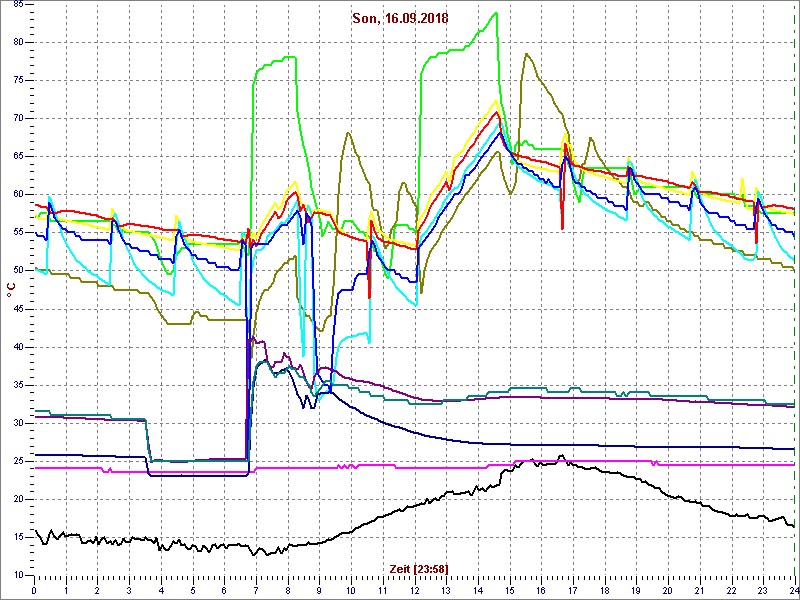The height and width of the screenshot is (600, 800).
Task: Select the 40 tick on the temperature axis
Action: (18, 347)
